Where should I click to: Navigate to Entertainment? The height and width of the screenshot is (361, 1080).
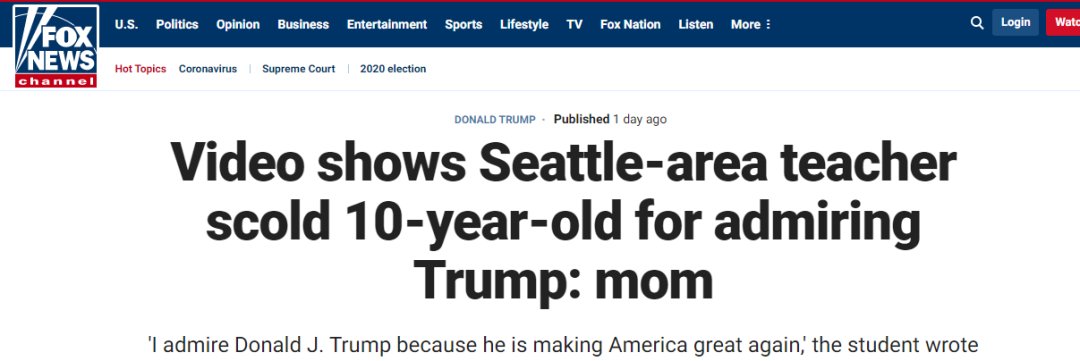387,24
